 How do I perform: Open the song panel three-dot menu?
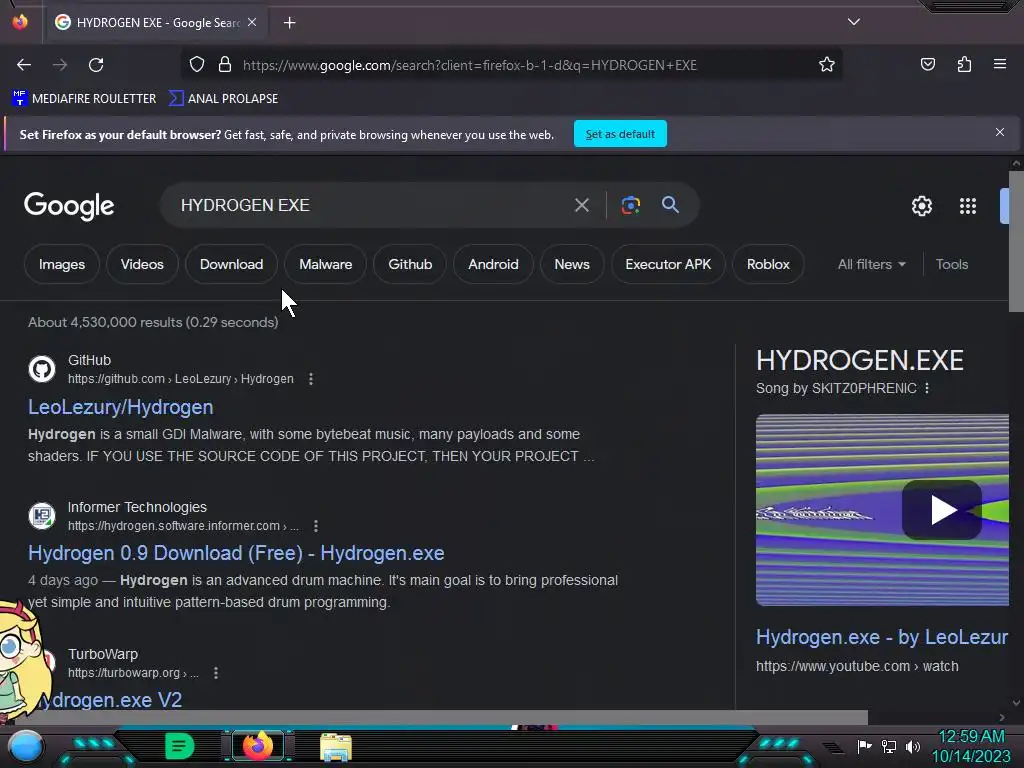[927, 389]
